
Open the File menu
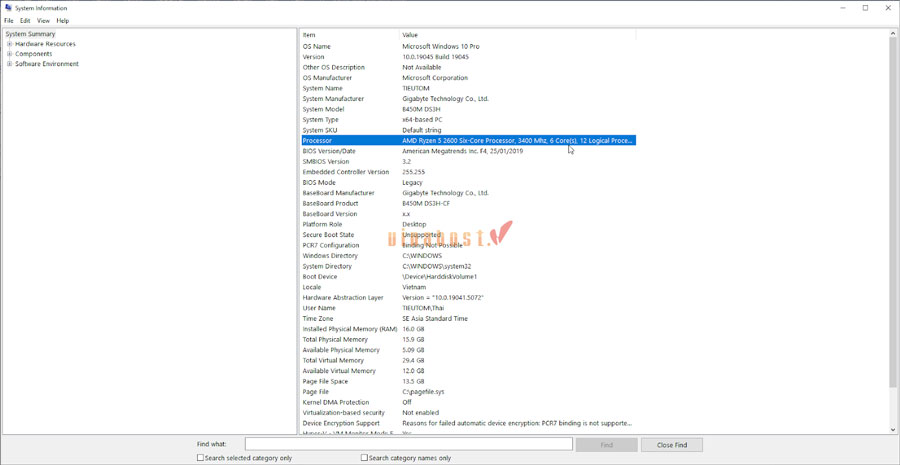[x=9, y=21]
